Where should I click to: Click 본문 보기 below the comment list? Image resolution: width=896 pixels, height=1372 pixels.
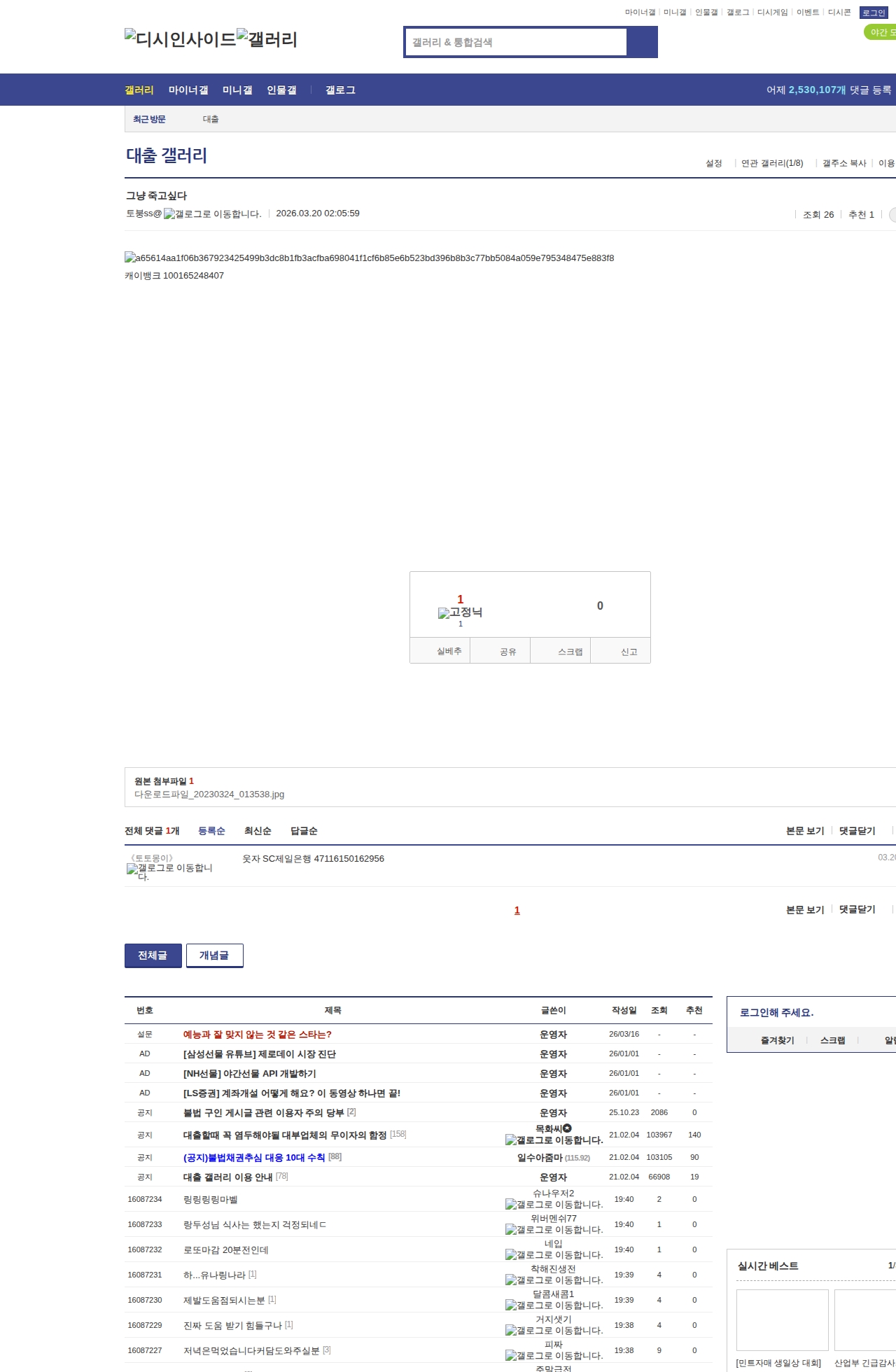coord(805,909)
